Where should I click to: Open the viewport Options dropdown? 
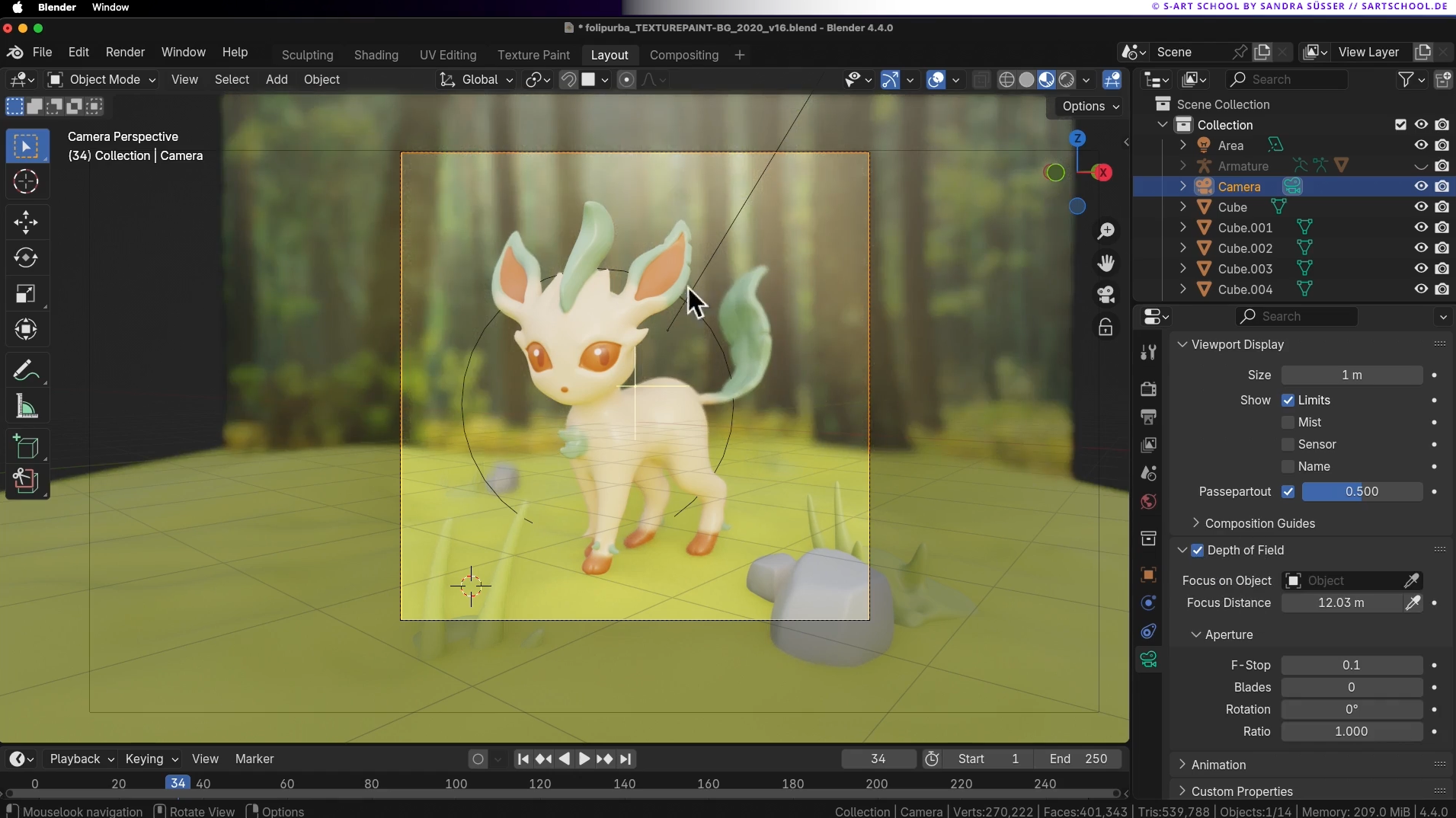click(x=1090, y=106)
